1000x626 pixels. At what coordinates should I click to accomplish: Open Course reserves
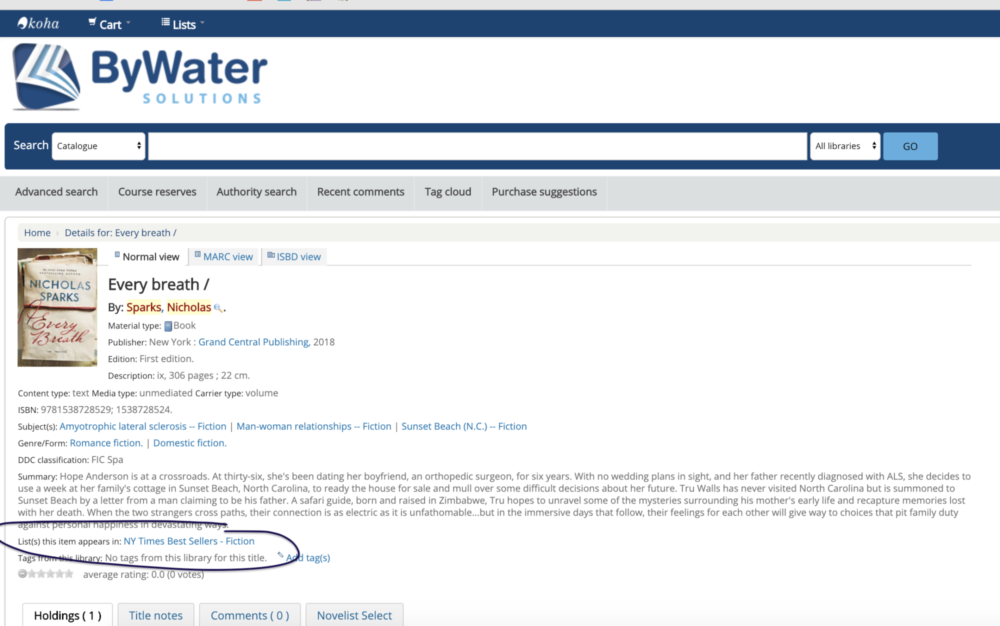pos(157,192)
